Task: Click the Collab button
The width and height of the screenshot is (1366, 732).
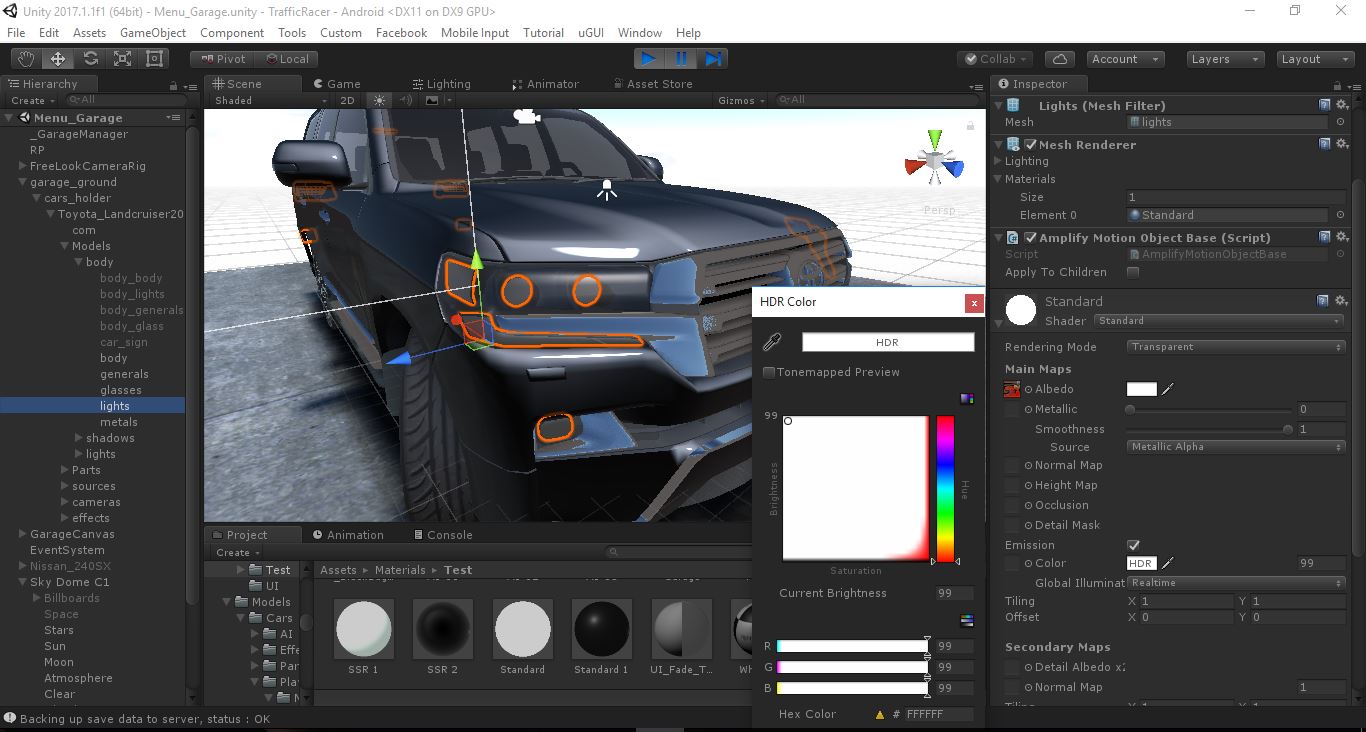Action: tap(994, 59)
